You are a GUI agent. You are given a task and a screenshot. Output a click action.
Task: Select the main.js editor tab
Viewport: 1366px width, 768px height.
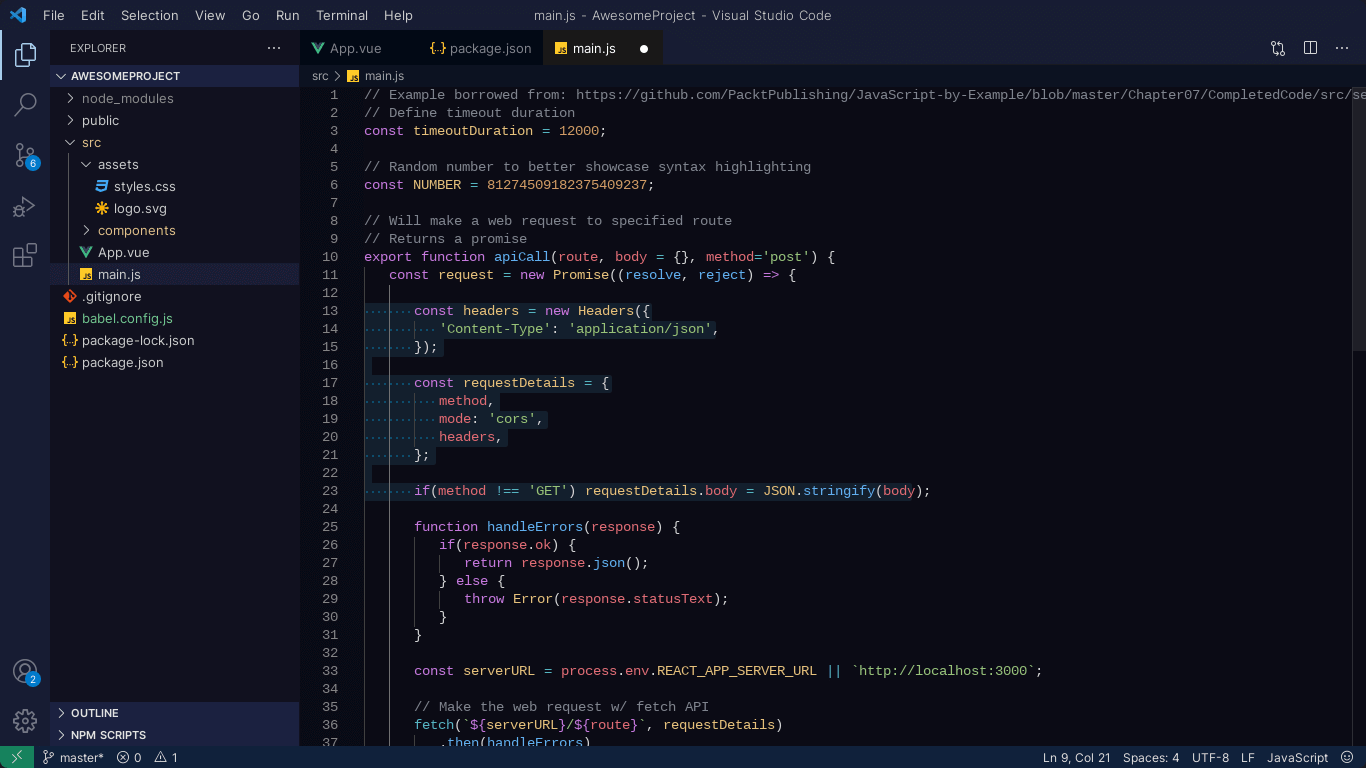[603, 48]
